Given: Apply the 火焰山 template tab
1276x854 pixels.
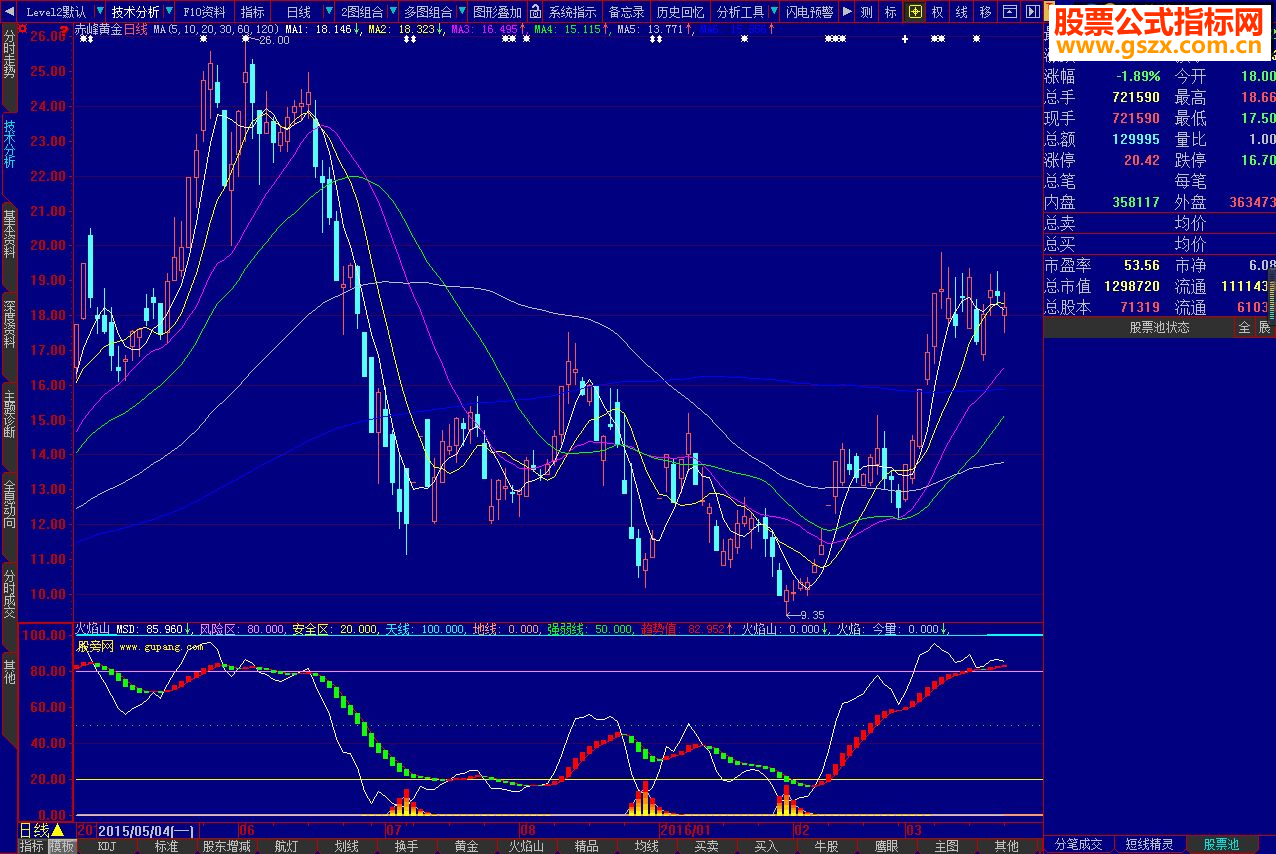Looking at the screenshot, I should tap(526, 846).
